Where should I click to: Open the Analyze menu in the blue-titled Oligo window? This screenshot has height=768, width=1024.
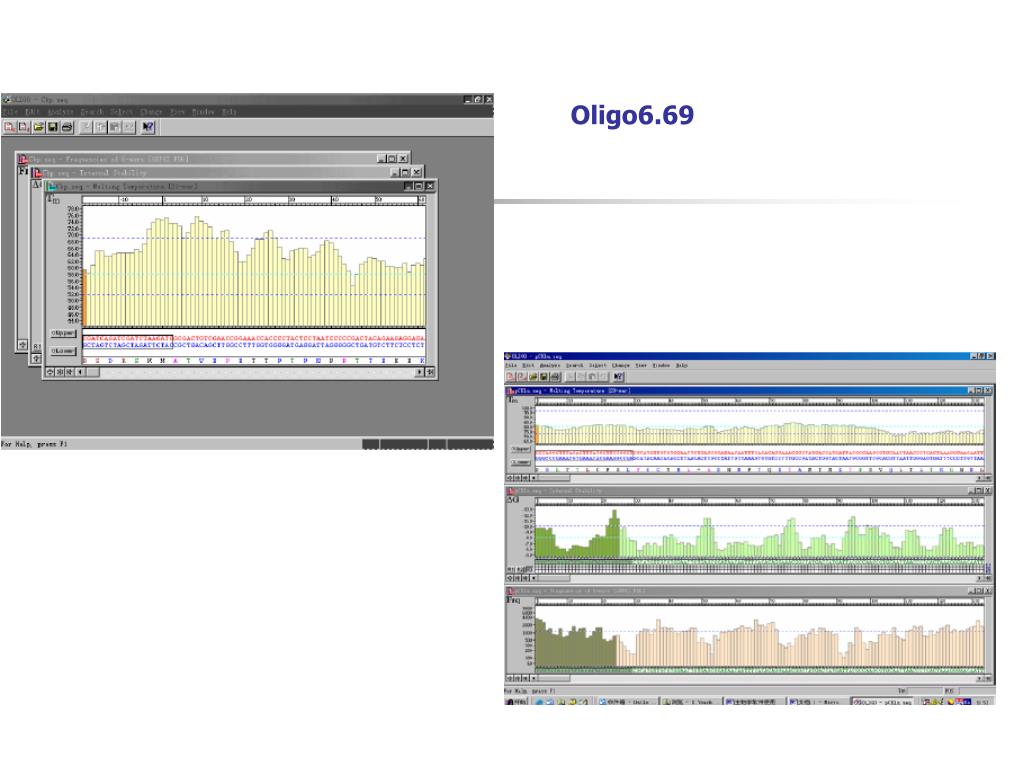point(550,366)
